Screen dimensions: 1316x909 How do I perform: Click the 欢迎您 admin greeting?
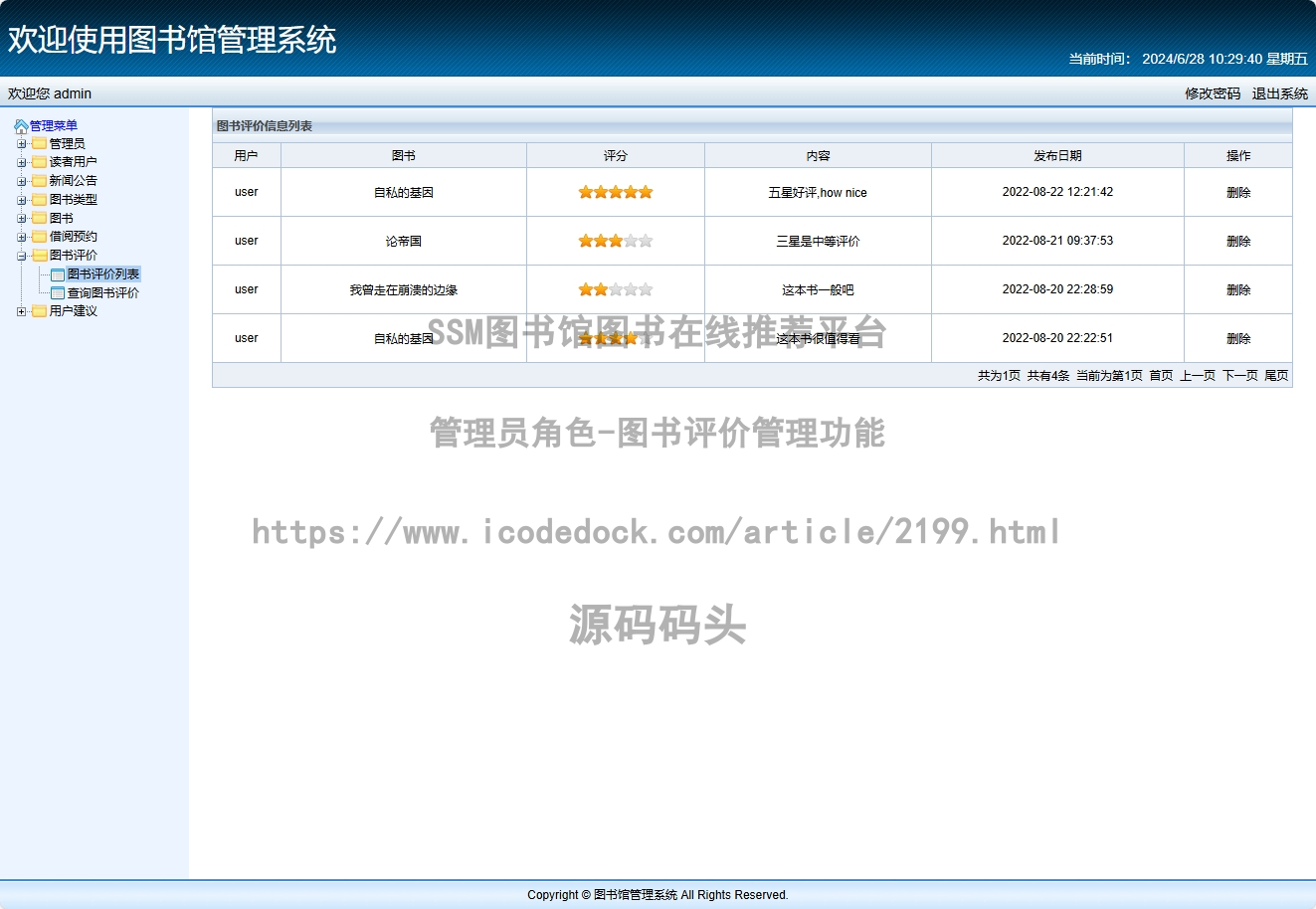pyautogui.click(x=50, y=93)
